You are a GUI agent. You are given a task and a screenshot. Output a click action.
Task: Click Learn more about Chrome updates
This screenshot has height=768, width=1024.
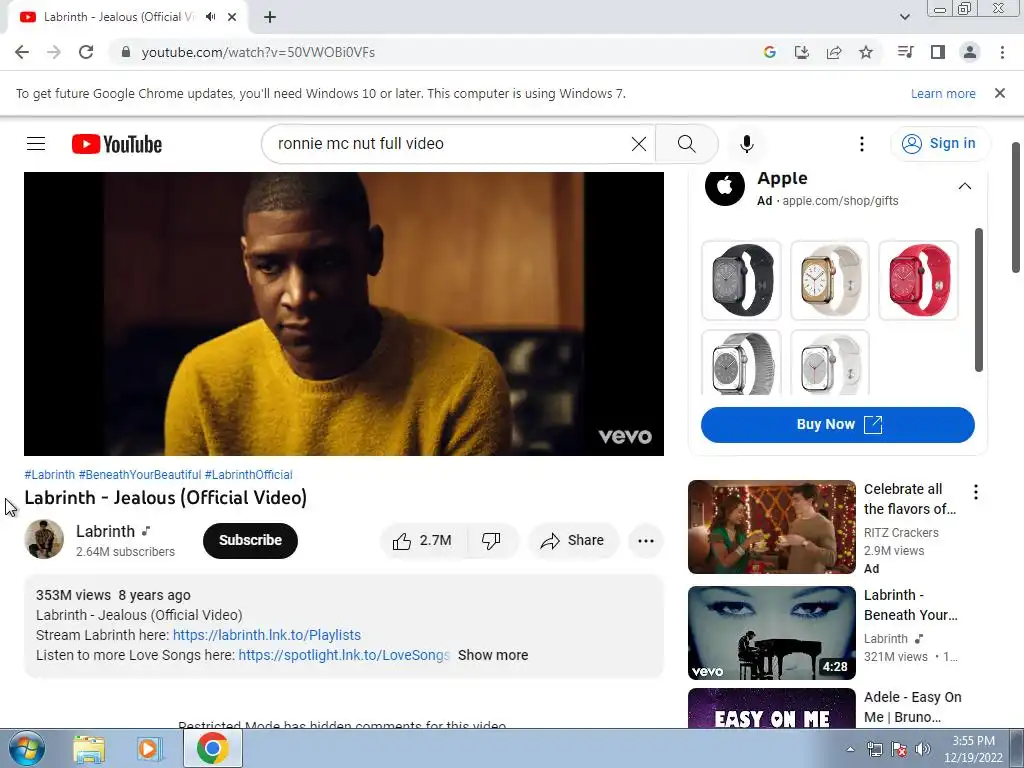pyautogui.click(x=943, y=93)
